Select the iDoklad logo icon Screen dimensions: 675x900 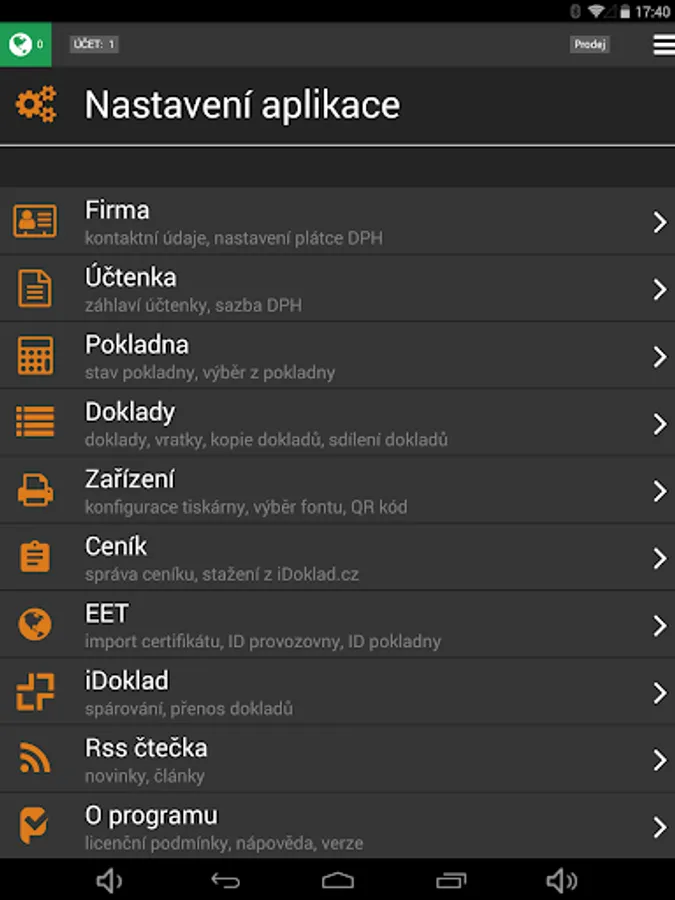tap(35, 692)
